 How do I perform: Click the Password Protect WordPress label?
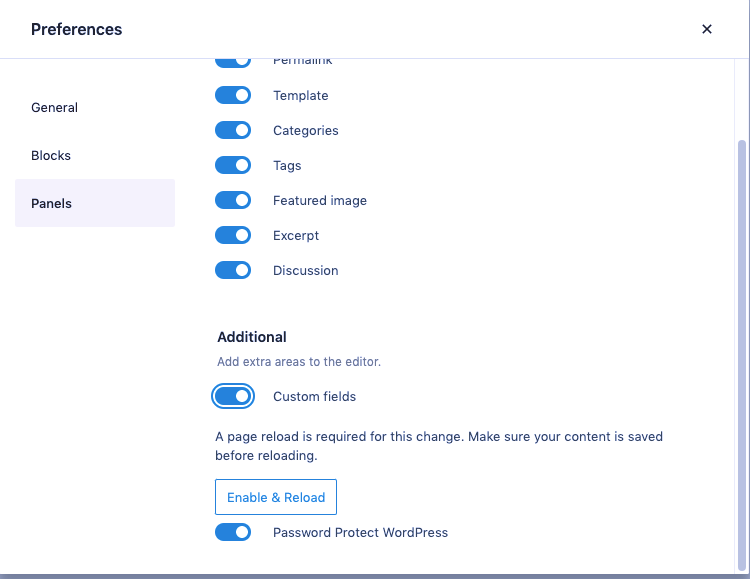tap(360, 533)
